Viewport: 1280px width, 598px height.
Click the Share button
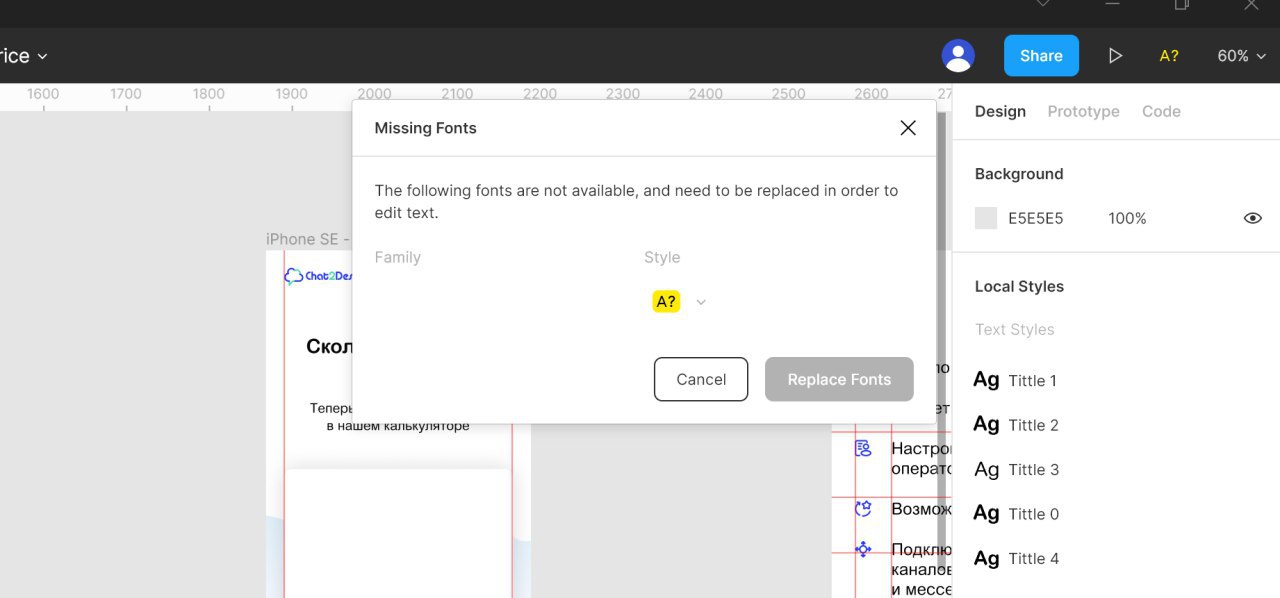point(1041,56)
